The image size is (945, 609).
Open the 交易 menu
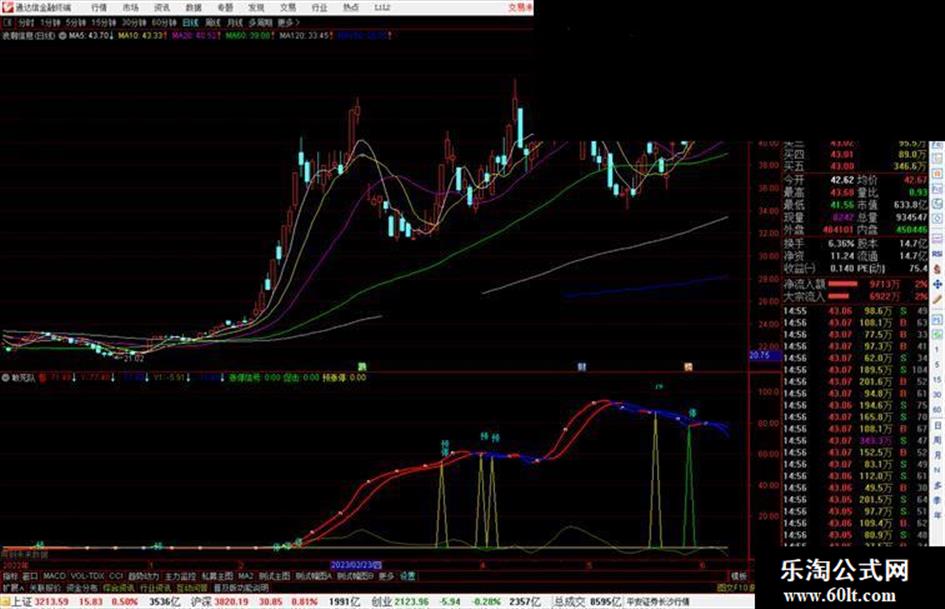point(288,8)
